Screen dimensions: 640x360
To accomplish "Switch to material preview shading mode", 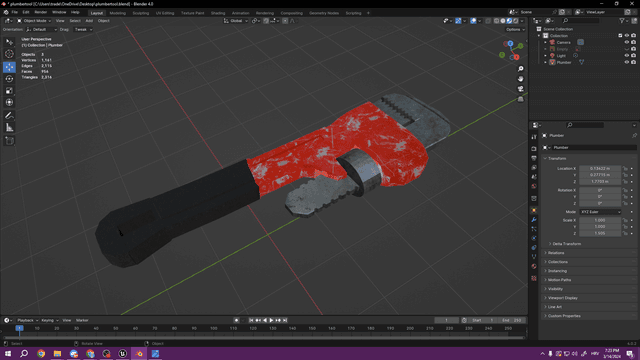I will 509,21.
